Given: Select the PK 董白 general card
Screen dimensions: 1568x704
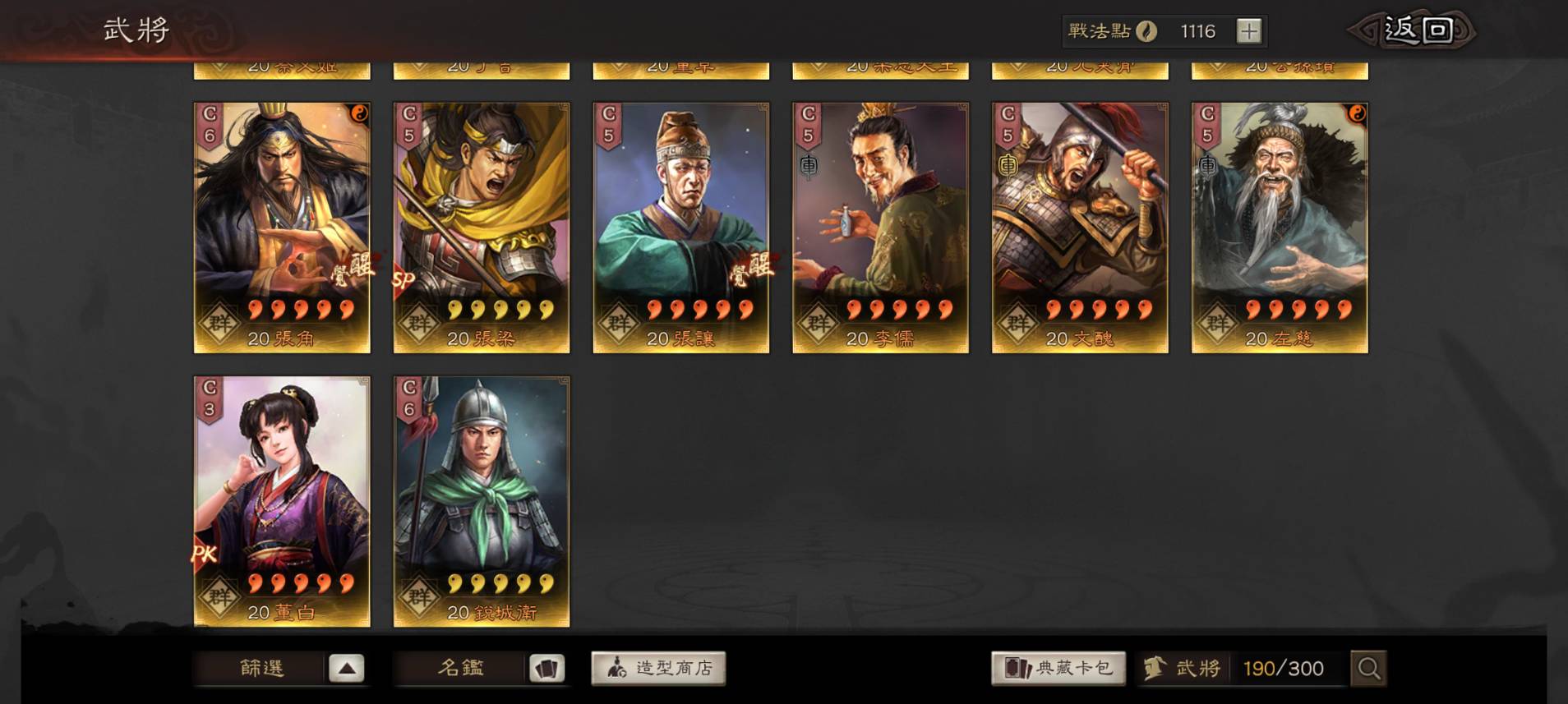Looking at the screenshot, I should [282, 502].
